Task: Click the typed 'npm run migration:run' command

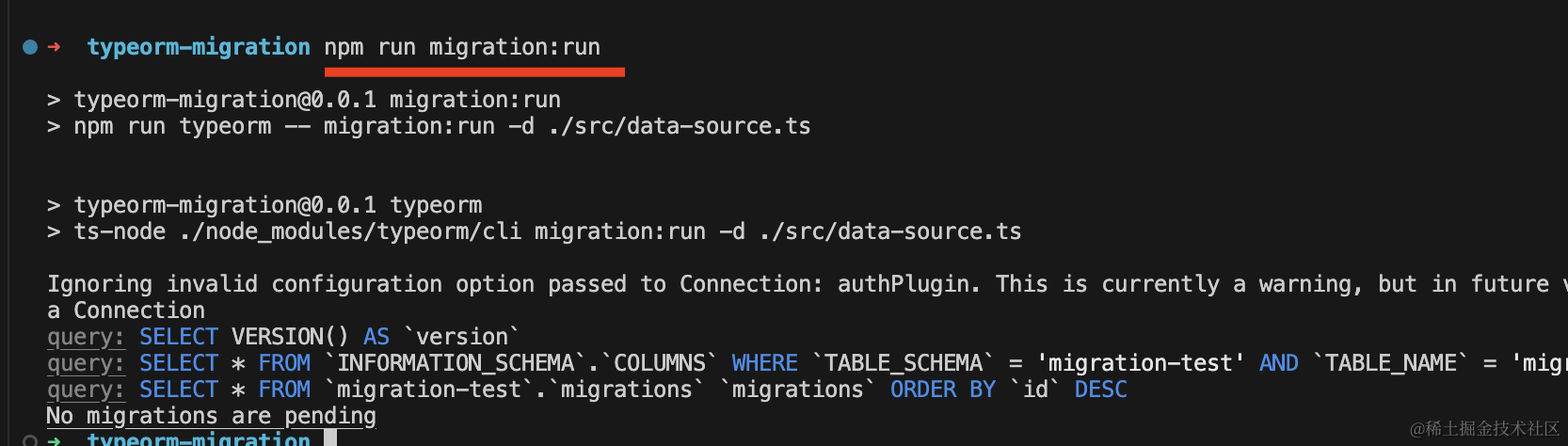Action: point(462,47)
